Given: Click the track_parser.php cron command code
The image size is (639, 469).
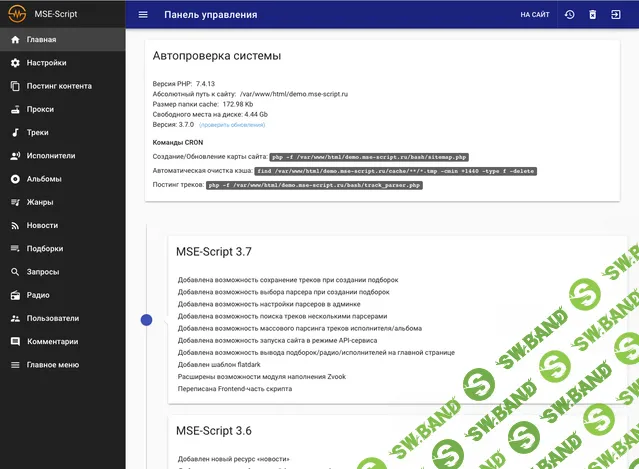Looking at the screenshot, I should click(x=314, y=185).
